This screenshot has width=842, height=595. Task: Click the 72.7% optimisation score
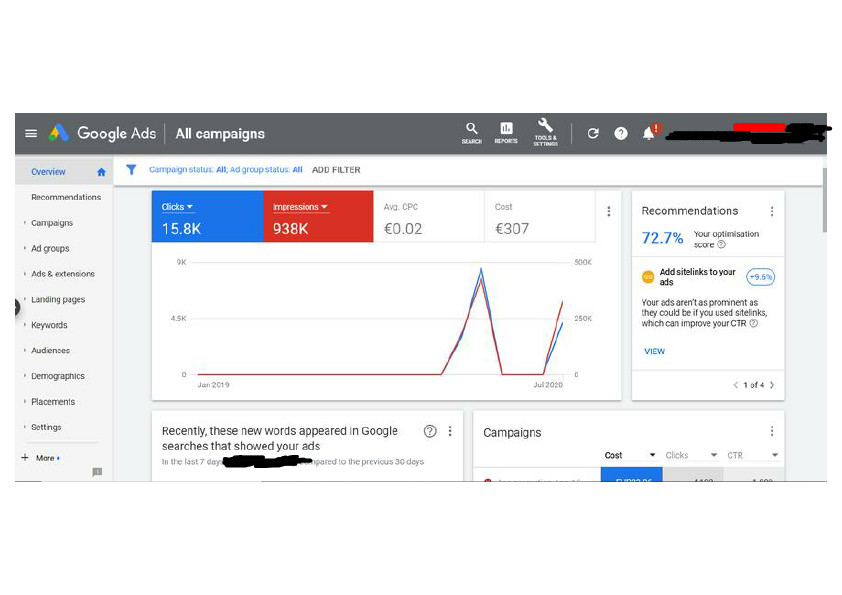coord(662,238)
